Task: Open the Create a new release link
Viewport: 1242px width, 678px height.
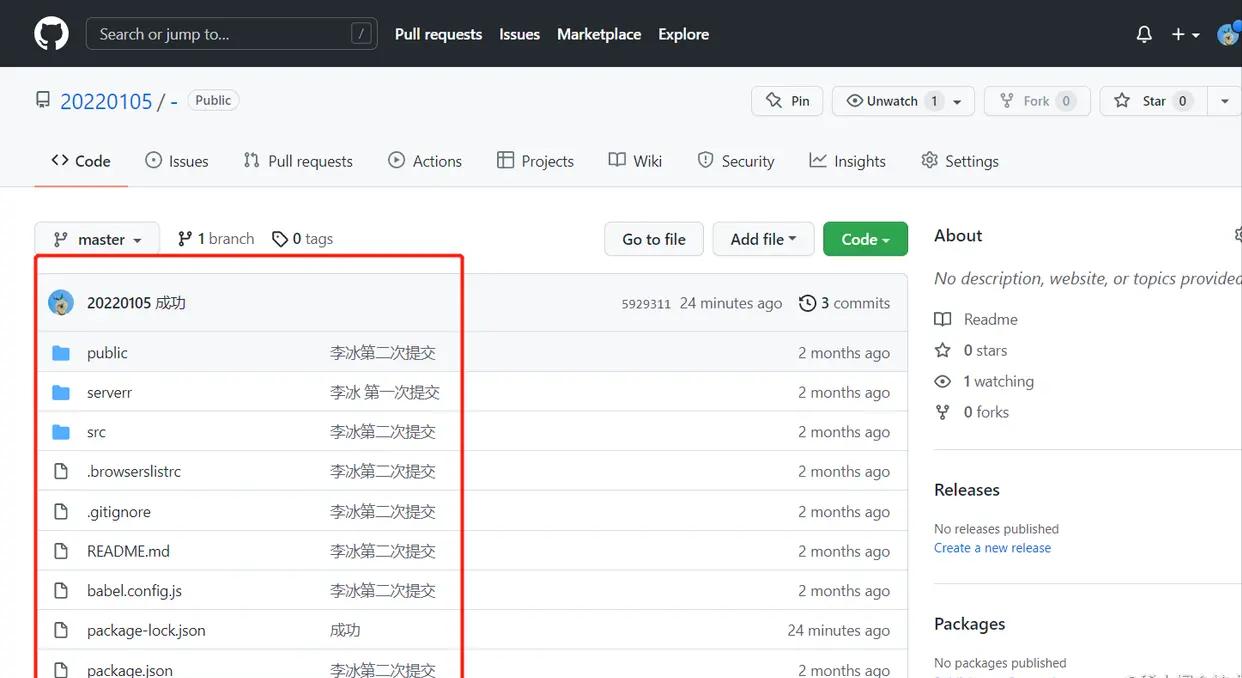Action: pyautogui.click(x=992, y=547)
